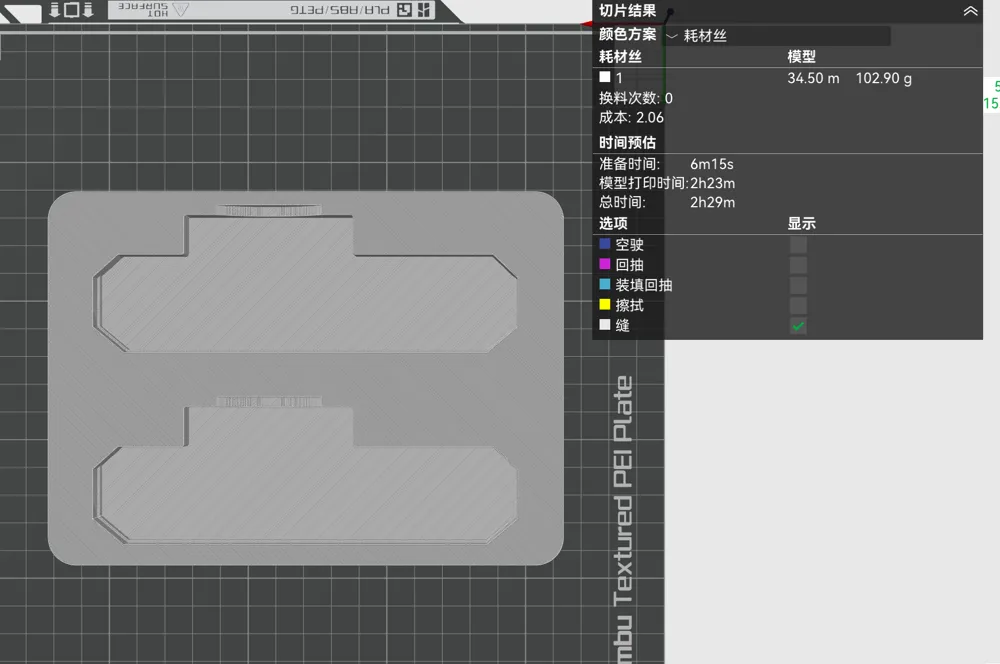Click the 耗材丝 column header
1000x664 pixels.
(620, 57)
